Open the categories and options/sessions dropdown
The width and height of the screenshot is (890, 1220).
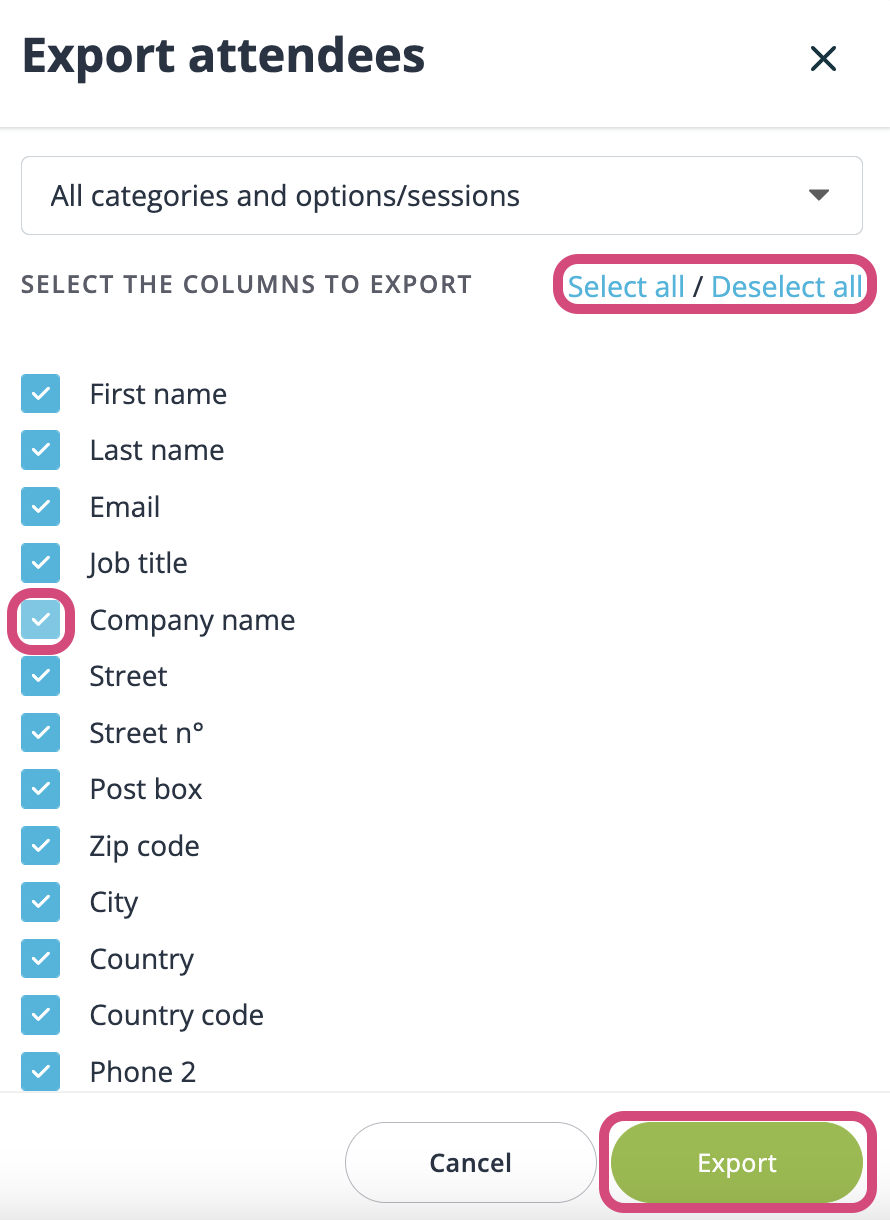441,195
